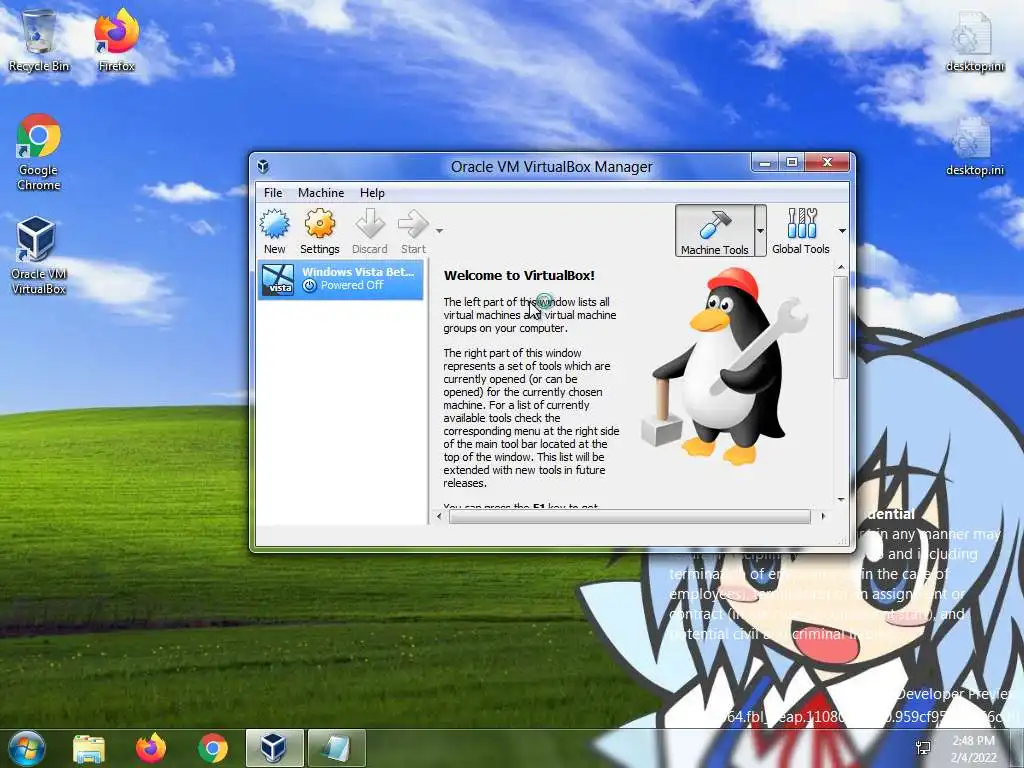Select the Machine Tools button

point(714,231)
